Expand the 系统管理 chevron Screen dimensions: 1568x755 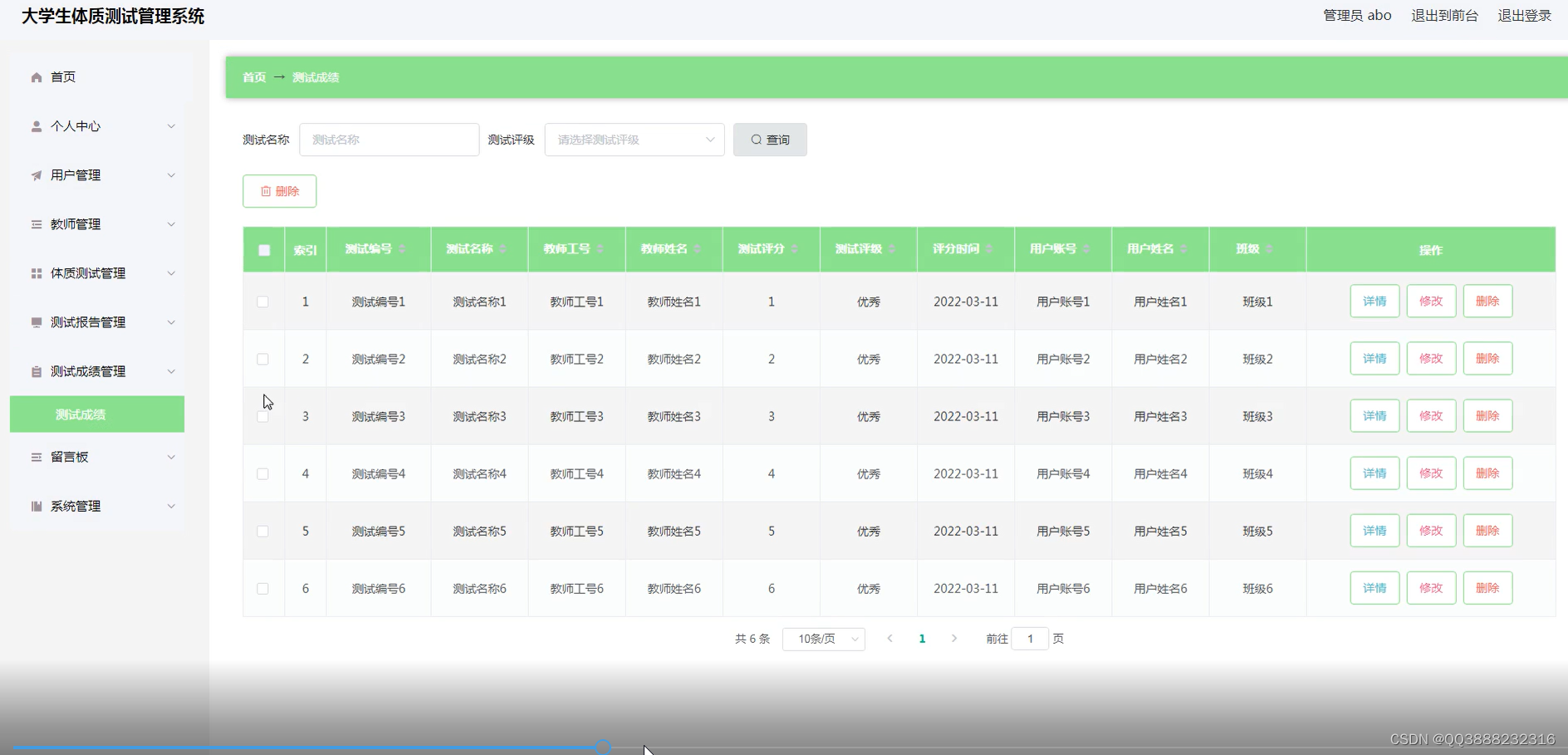click(x=171, y=506)
